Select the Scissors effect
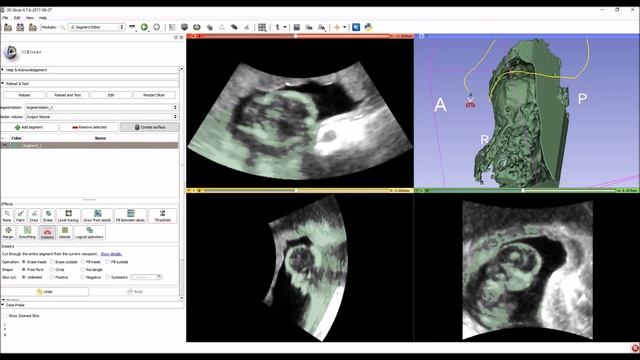The width and height of the screenshot is (640, 360). [47, 233]
